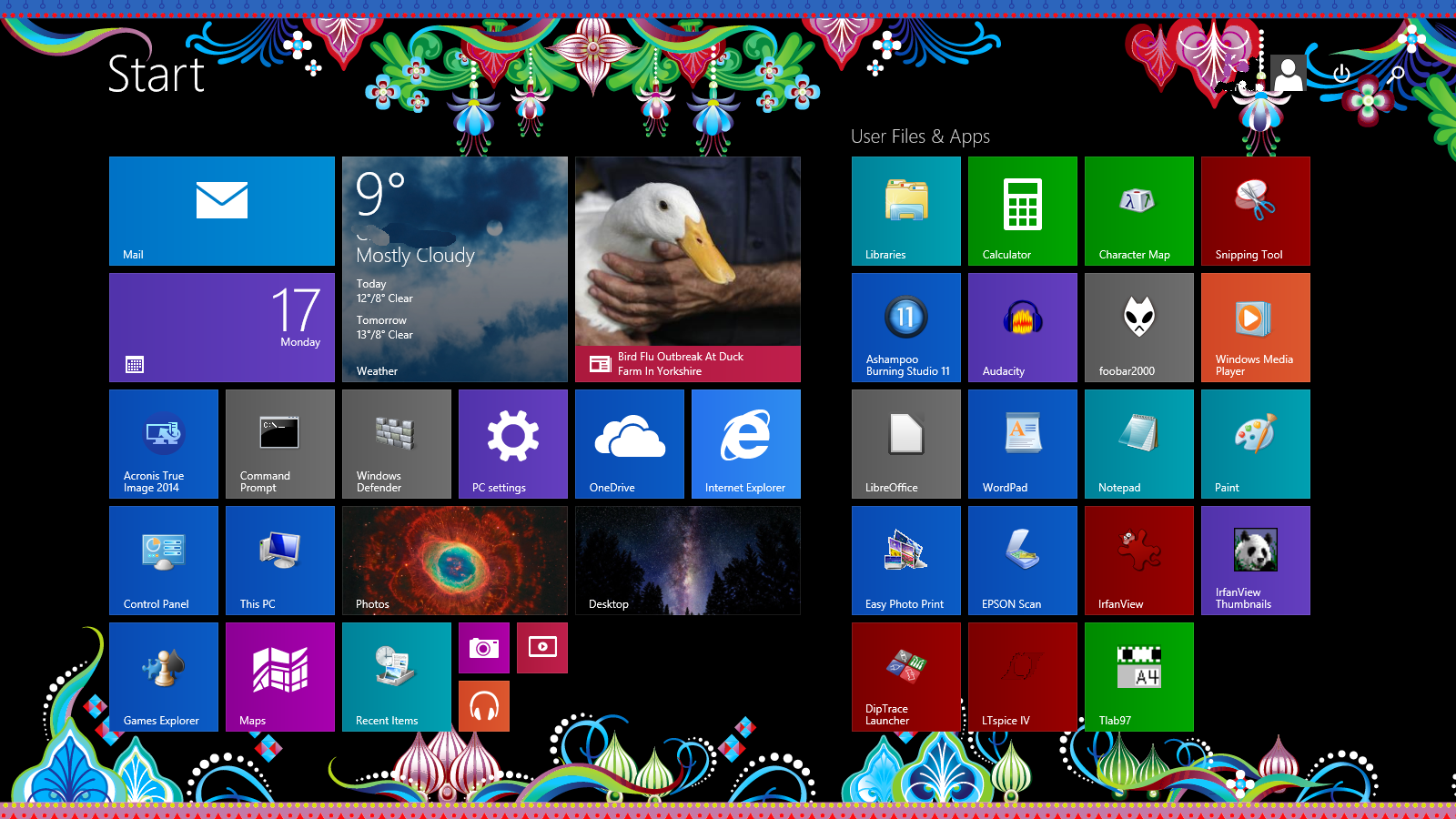
Task: Launch the Snipping Tool
Action: point(1256,211)
